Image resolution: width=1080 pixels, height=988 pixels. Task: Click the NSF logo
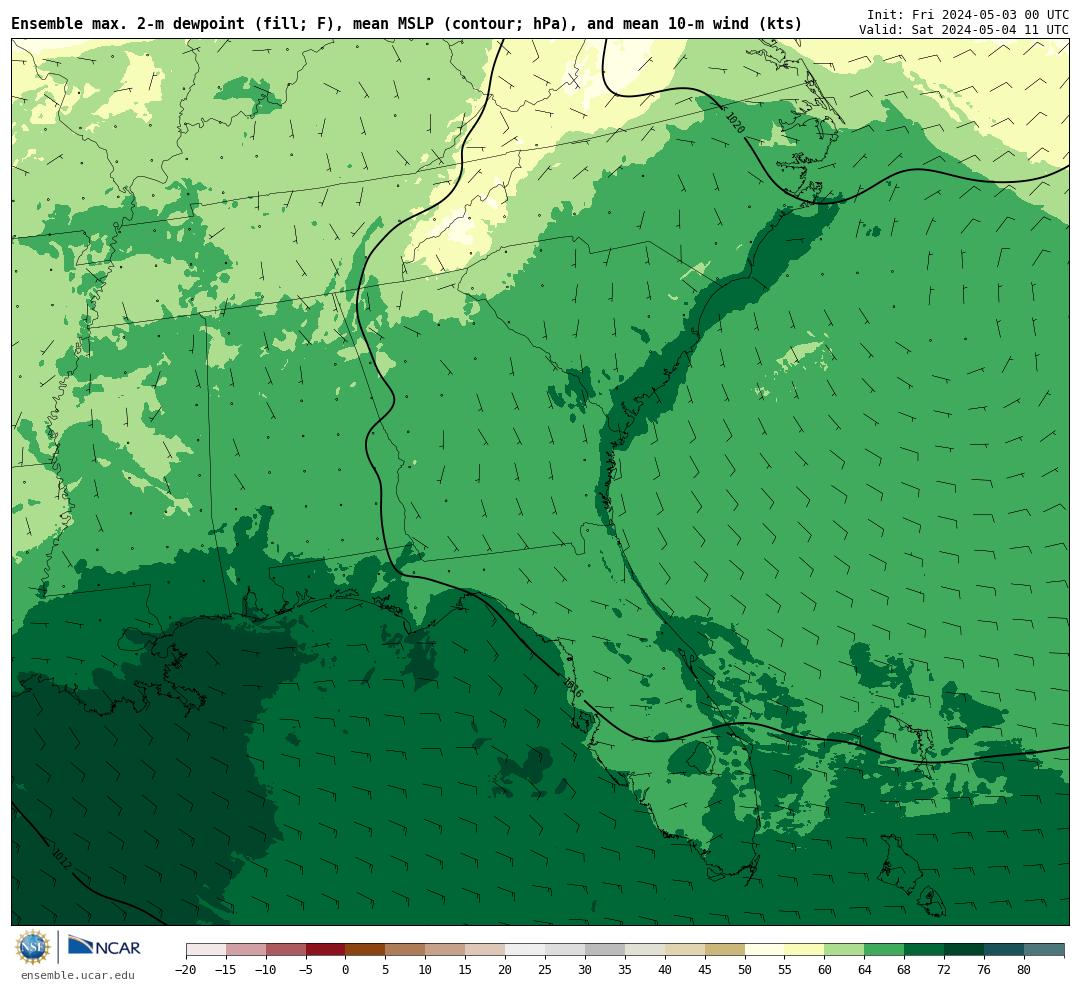click(33, 947)
